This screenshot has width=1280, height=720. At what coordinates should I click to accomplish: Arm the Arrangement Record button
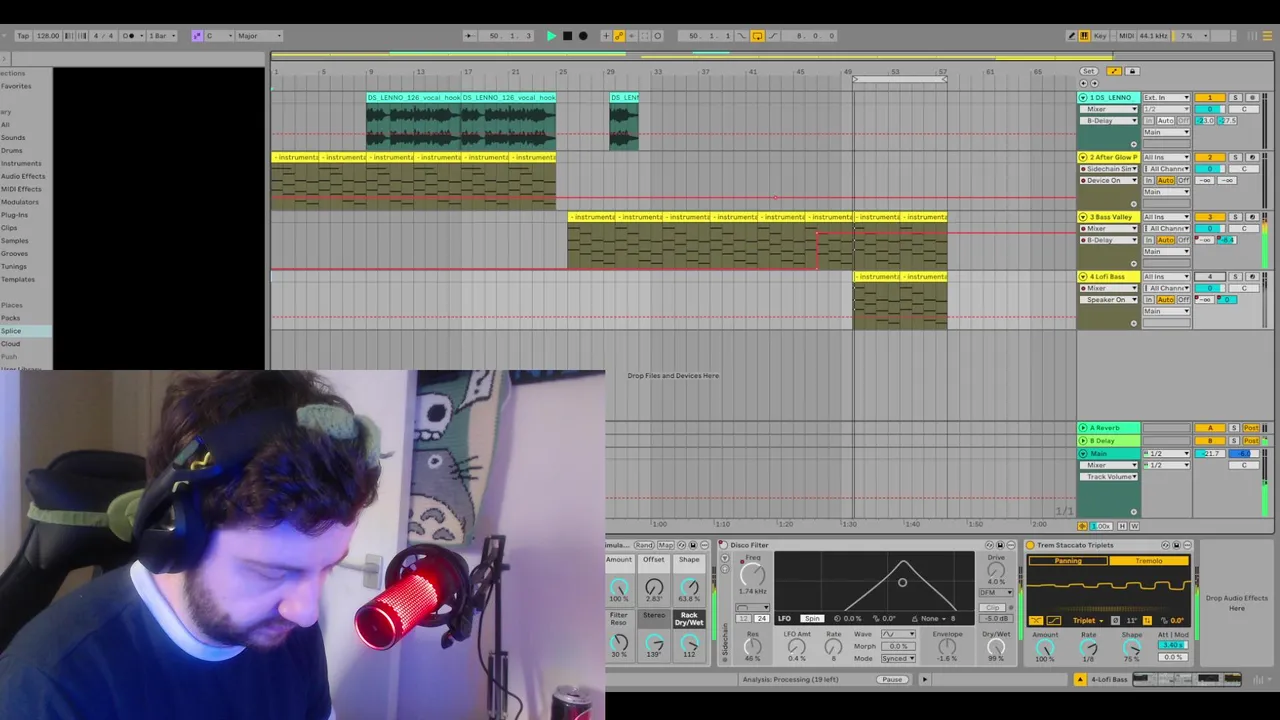583,36
